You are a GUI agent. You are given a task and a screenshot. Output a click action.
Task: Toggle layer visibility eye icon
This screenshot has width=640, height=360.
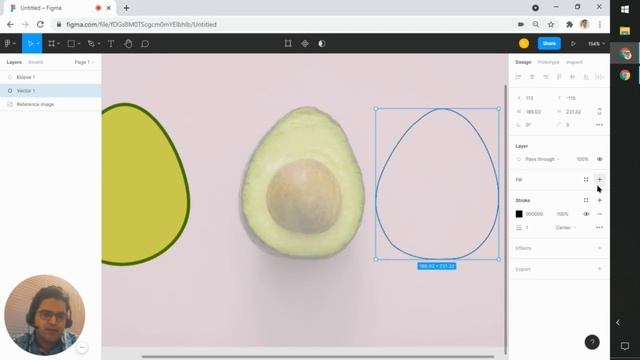pyautogui.click(x=600, y=159)
